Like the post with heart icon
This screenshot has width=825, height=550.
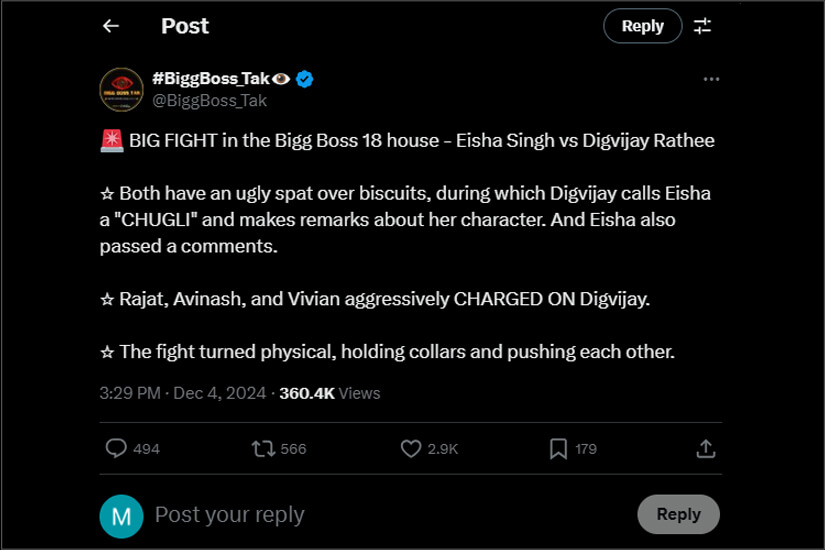tap(410, 449)
